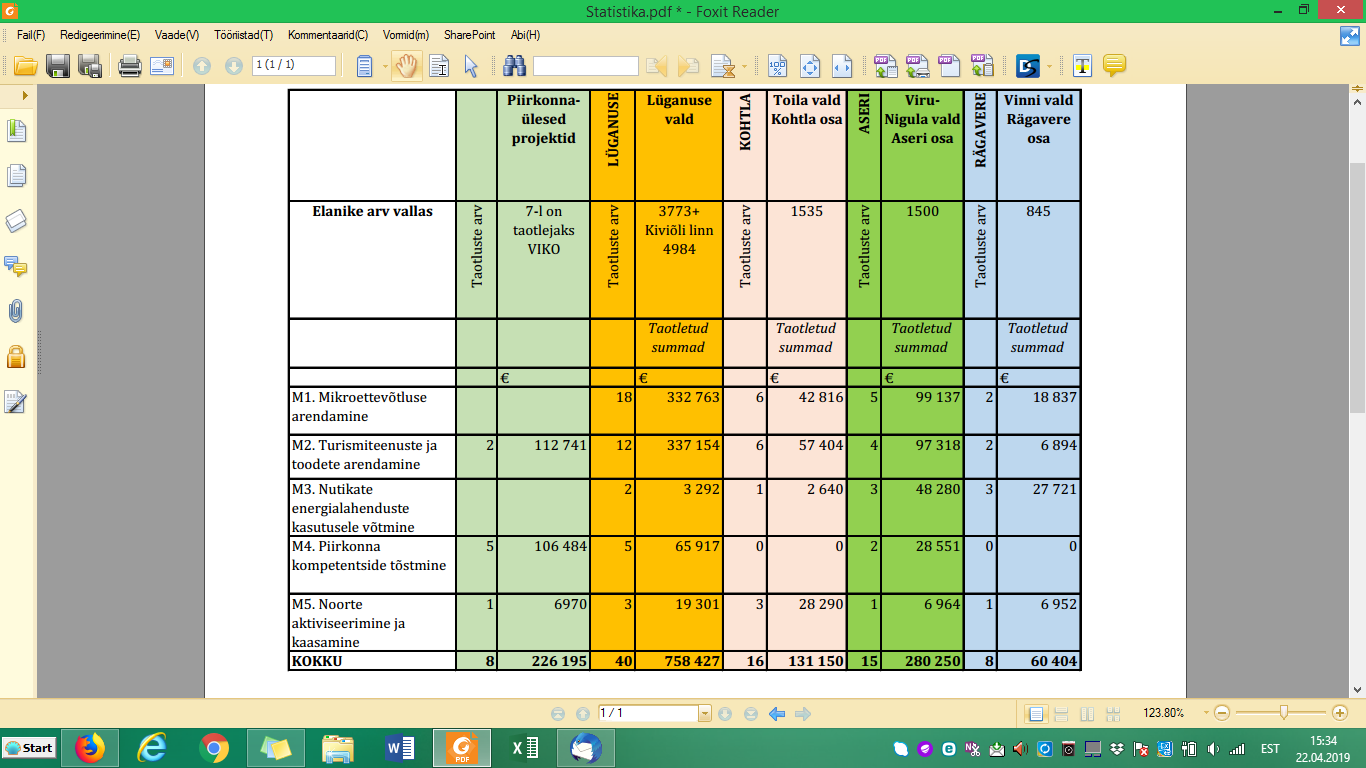Click the Fit Width icon
The image size is (1366, 768).
[x=842, y=66]
